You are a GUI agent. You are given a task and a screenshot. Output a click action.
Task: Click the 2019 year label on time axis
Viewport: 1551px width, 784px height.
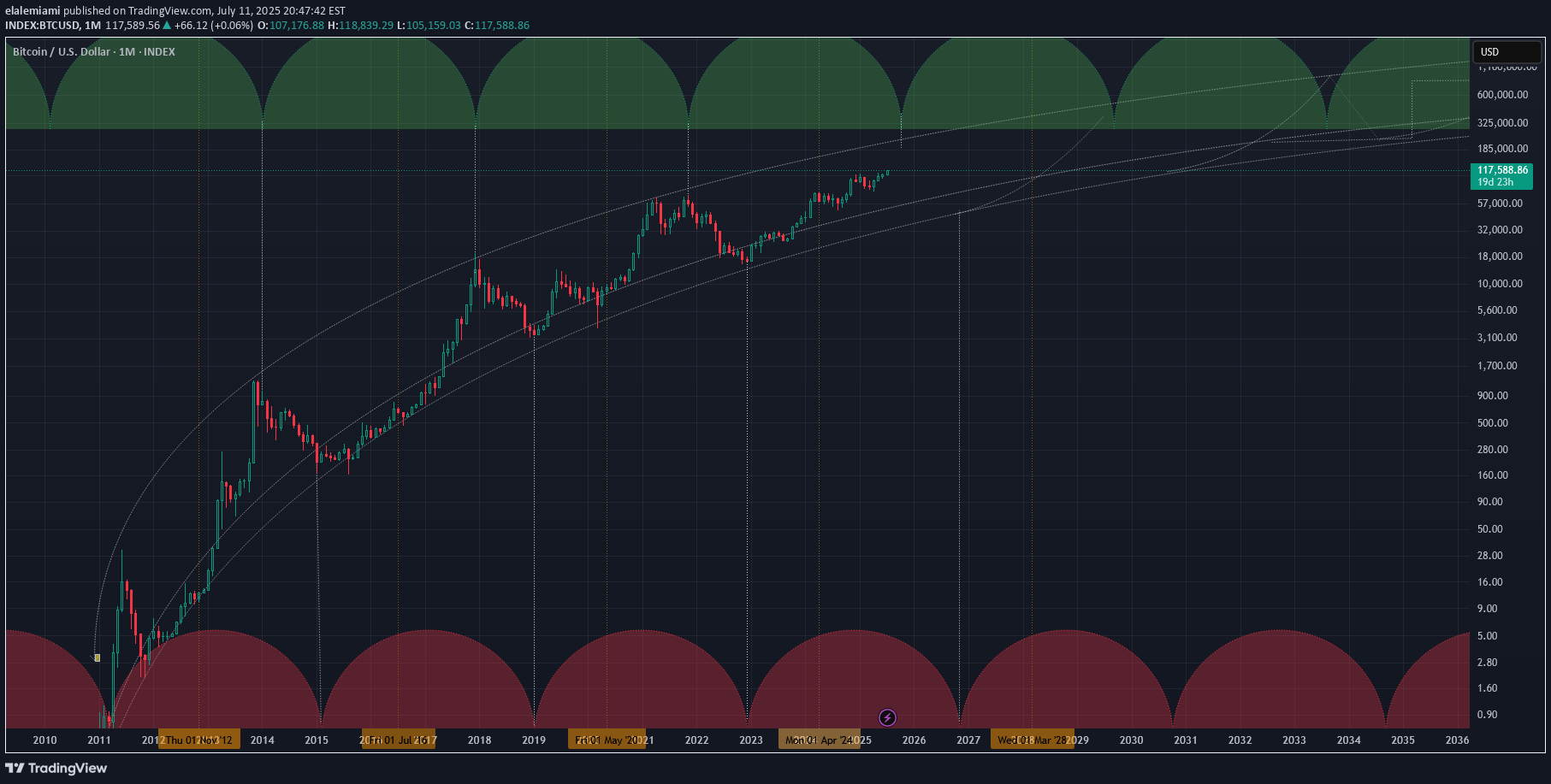tap(534, 740)
